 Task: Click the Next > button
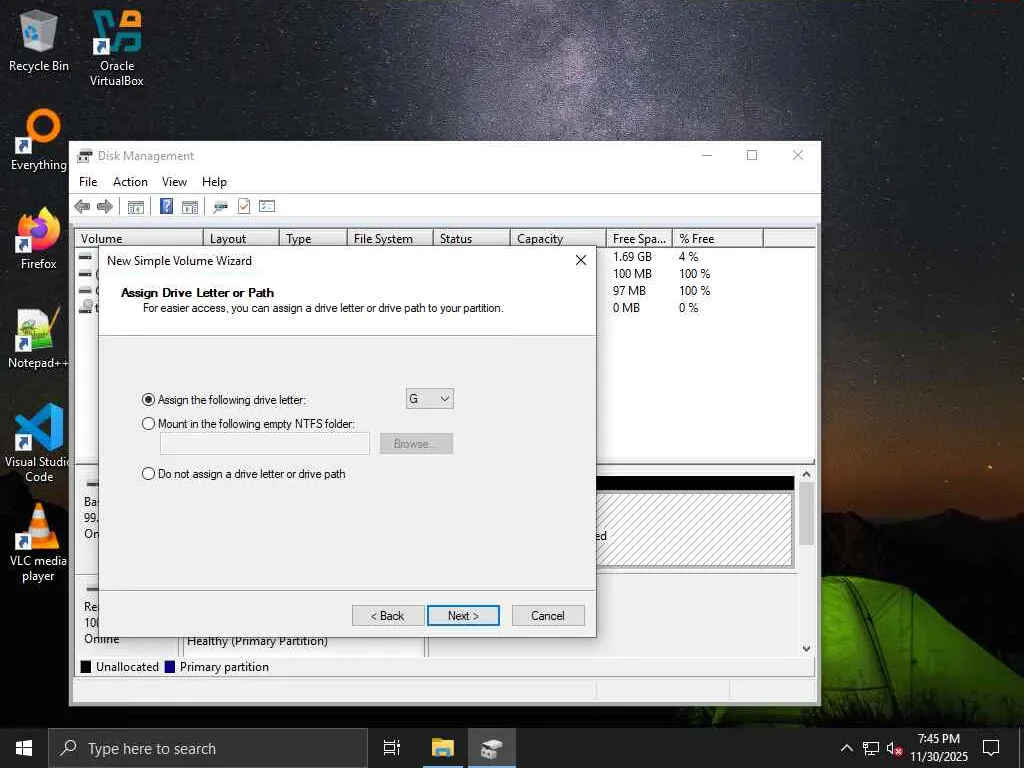[x=463, y=616]
